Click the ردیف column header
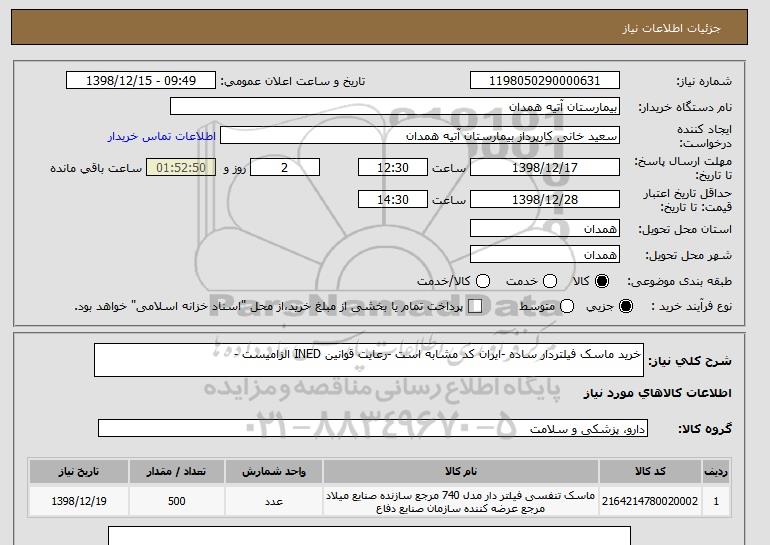The height and width of the screenshot is (545, 770). click(x=716, y=471)
